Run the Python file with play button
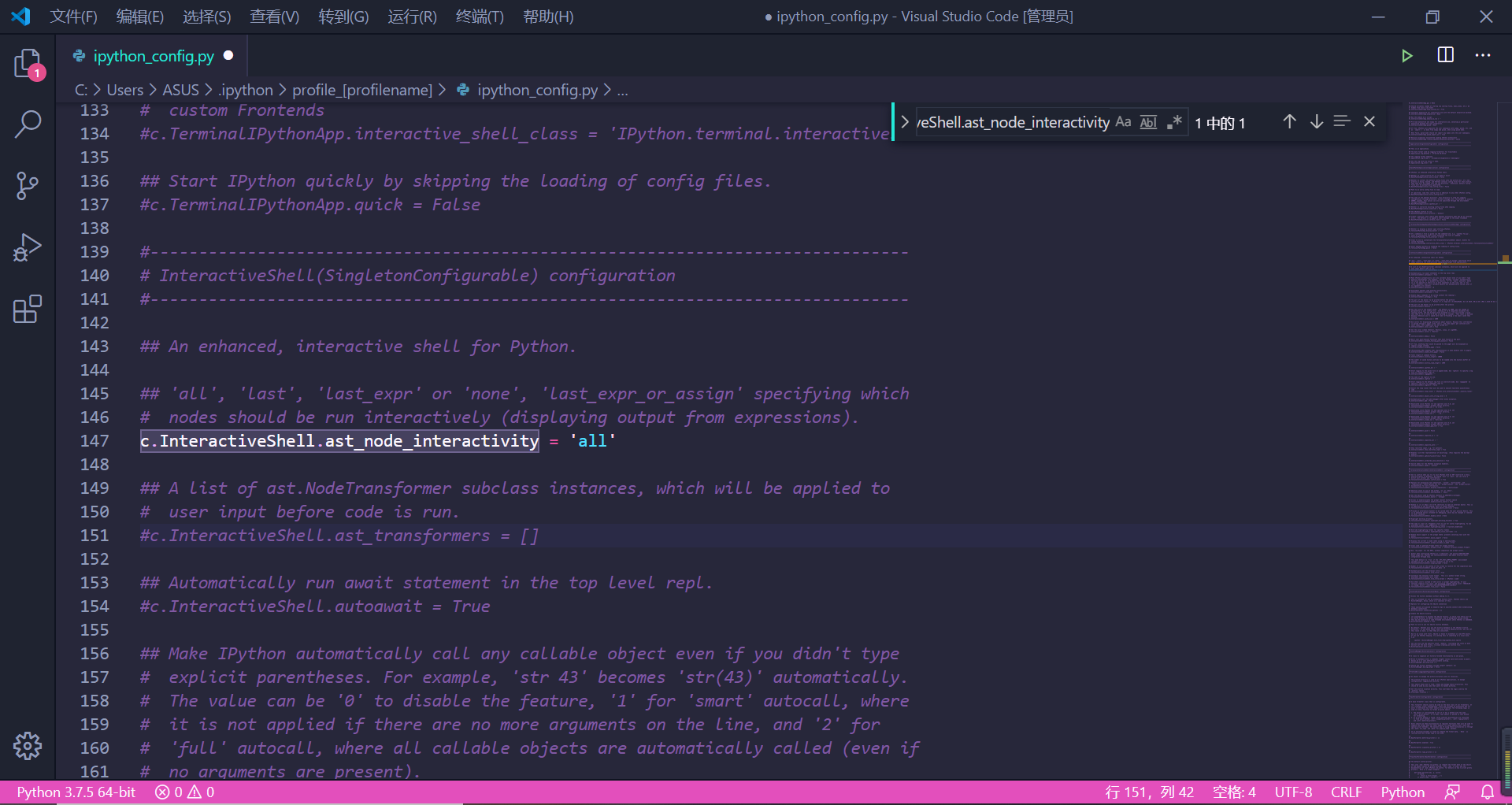Viewport: 1512px width, 805px height. coord(1407,55)
